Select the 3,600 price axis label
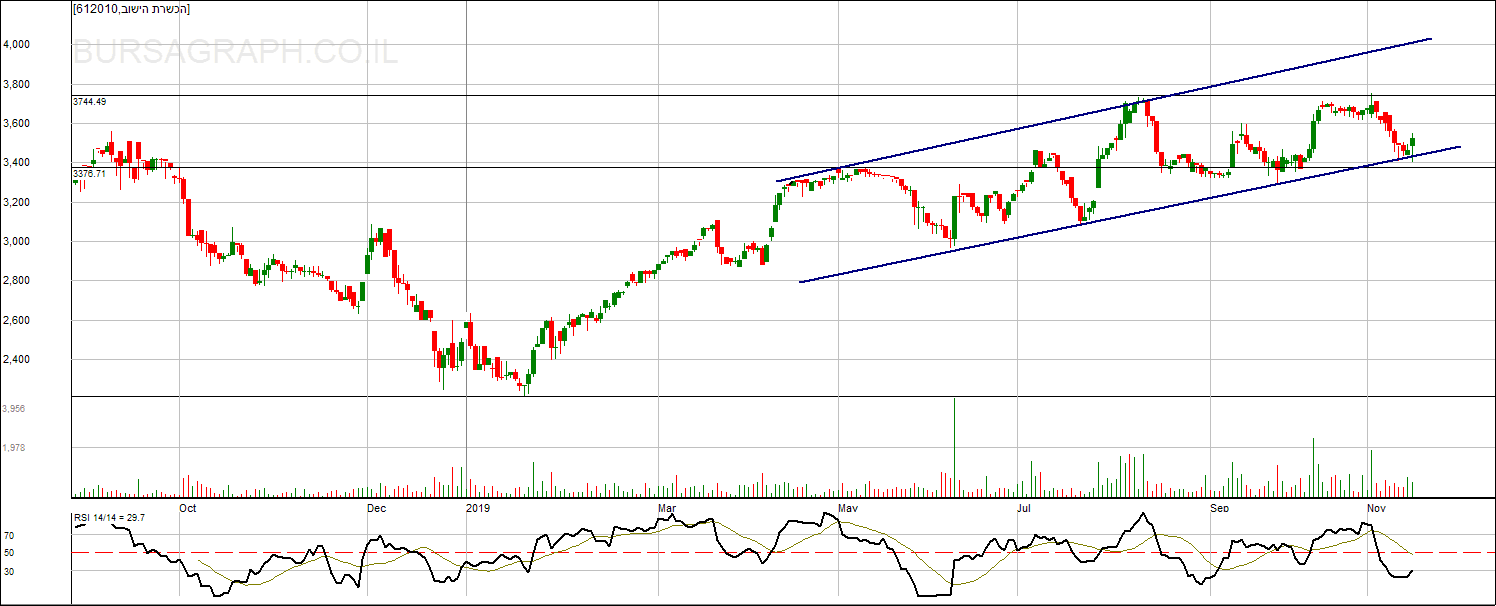 point(18,124)
